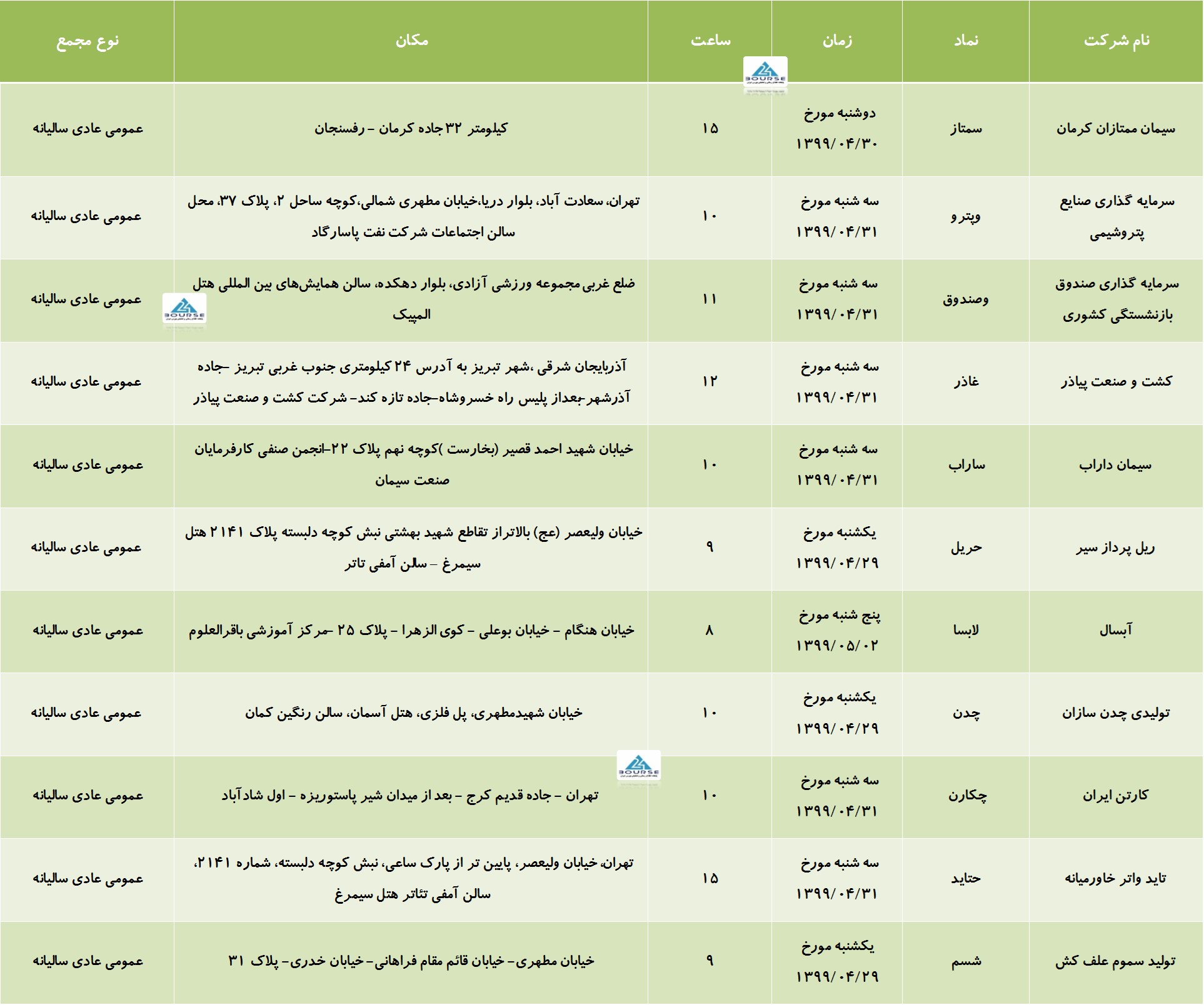Click hour '۱۵' in the سمتاز row
1204x1005 pixels.
[x=710, y=129]
